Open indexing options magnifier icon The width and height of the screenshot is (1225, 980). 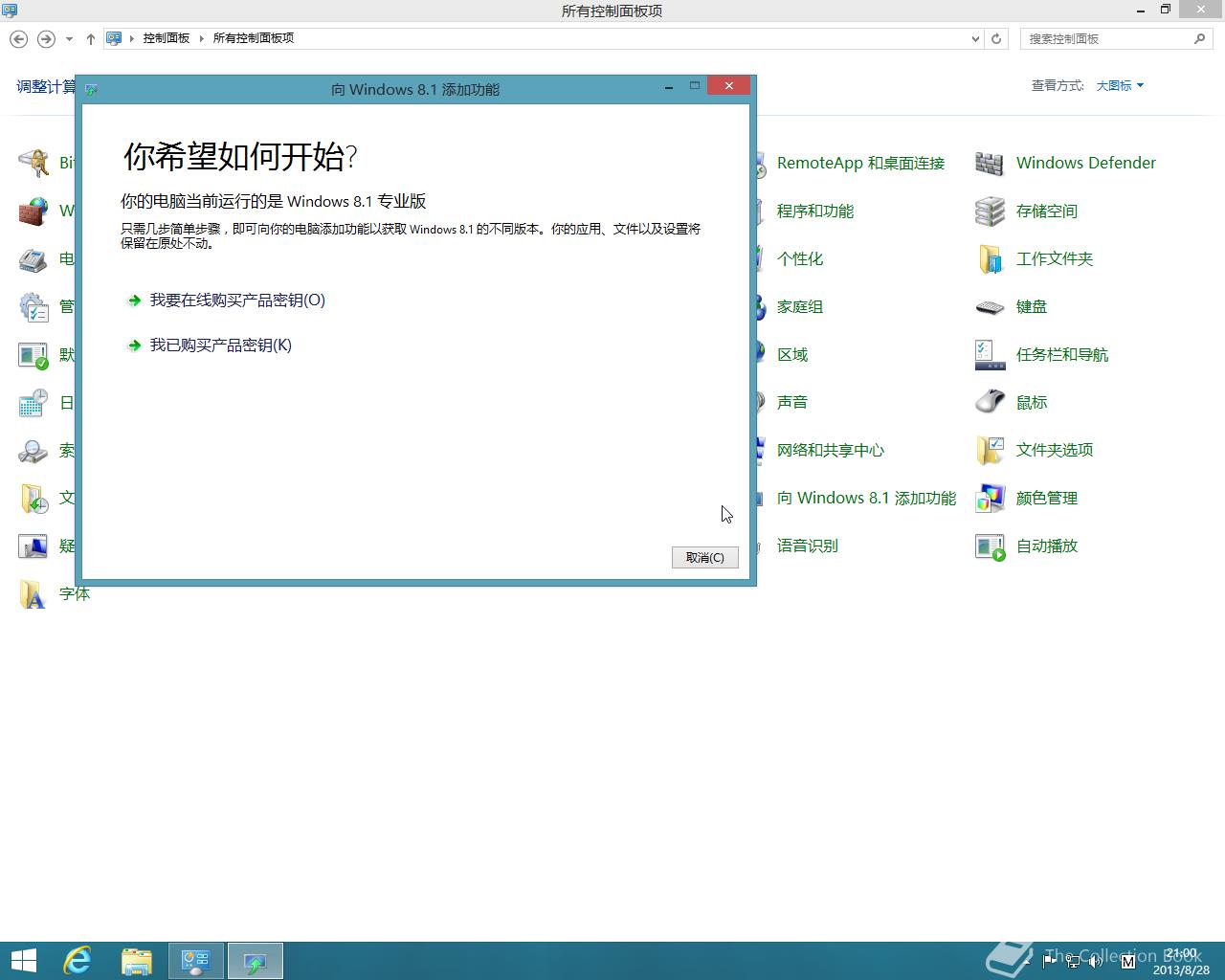click(33, 450)
